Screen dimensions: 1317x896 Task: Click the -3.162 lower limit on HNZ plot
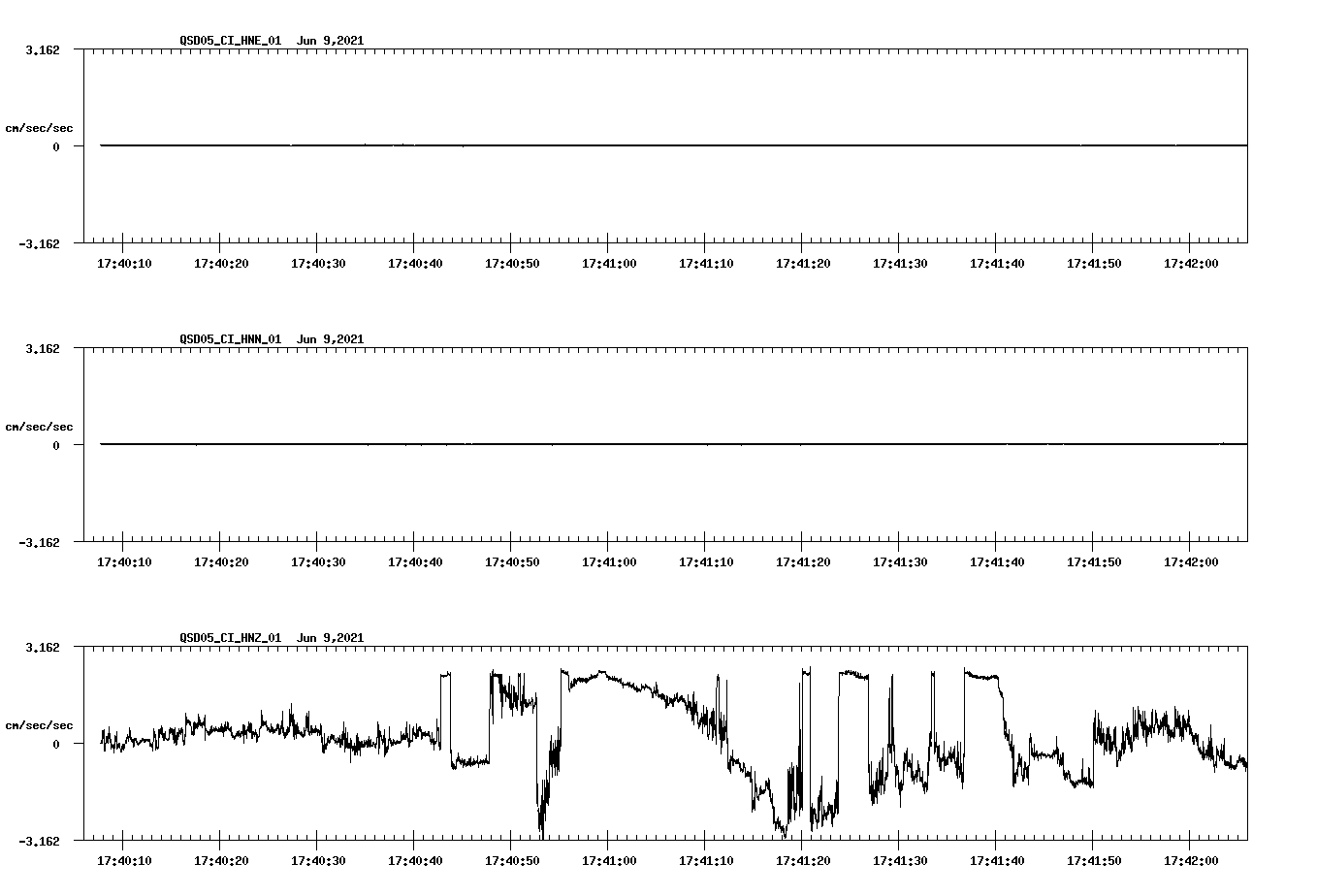(40, 842)
